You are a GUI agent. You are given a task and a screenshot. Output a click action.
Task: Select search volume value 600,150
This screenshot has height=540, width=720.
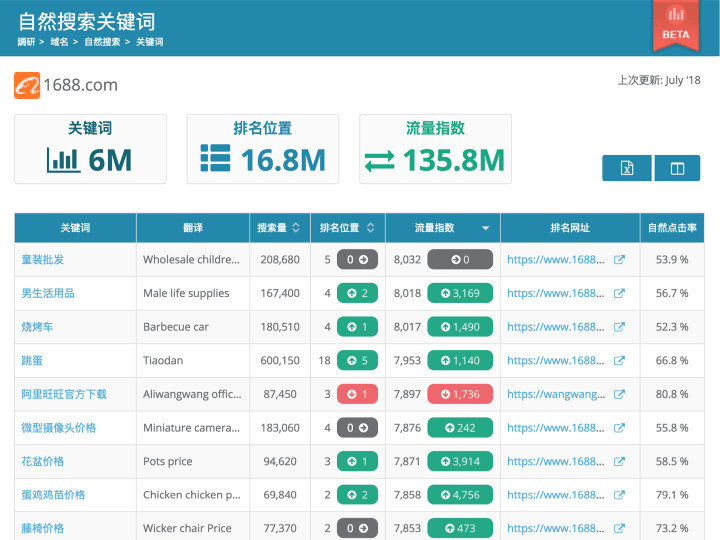[280, 360]
